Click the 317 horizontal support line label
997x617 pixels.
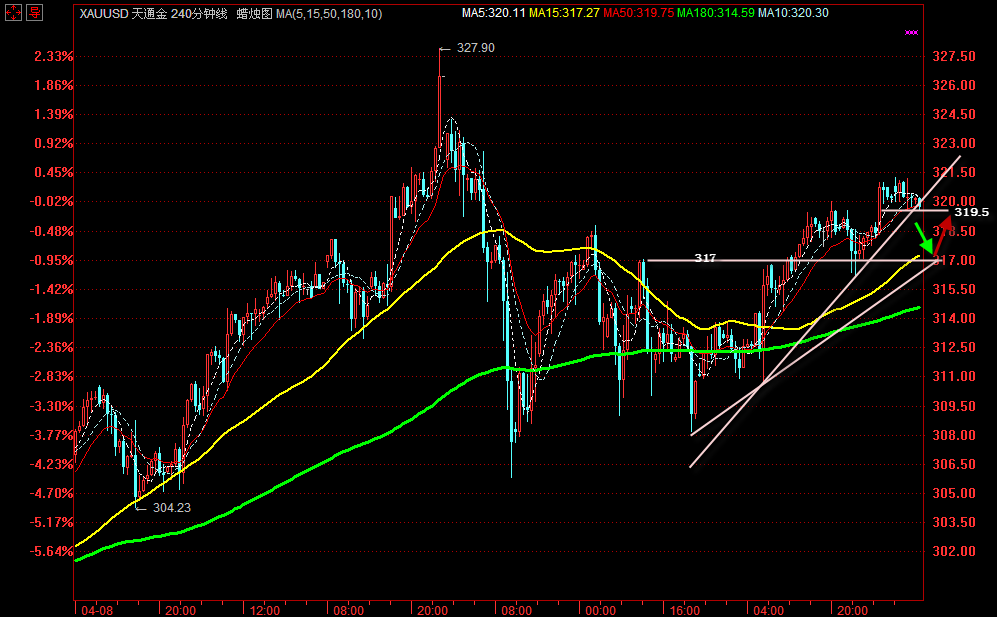click(x=705, y=258)
